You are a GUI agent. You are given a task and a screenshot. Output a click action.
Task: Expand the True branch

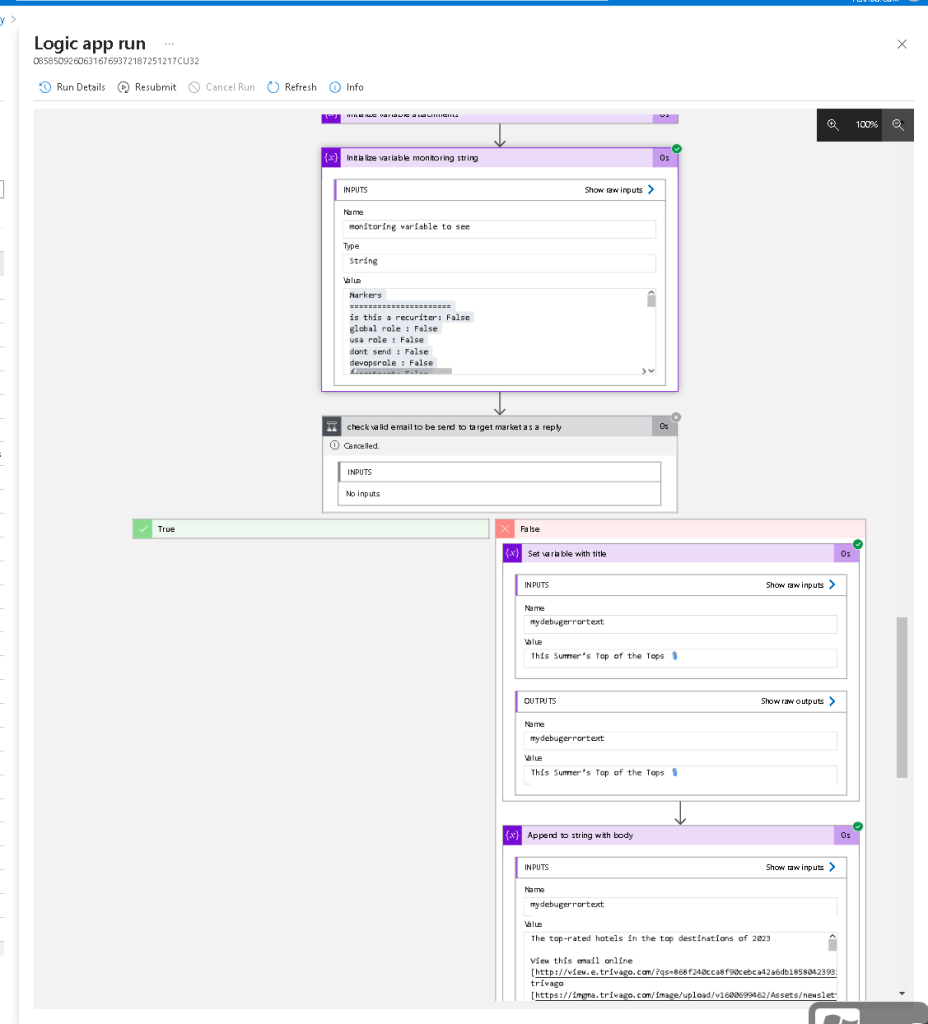(x=311, y=529)
